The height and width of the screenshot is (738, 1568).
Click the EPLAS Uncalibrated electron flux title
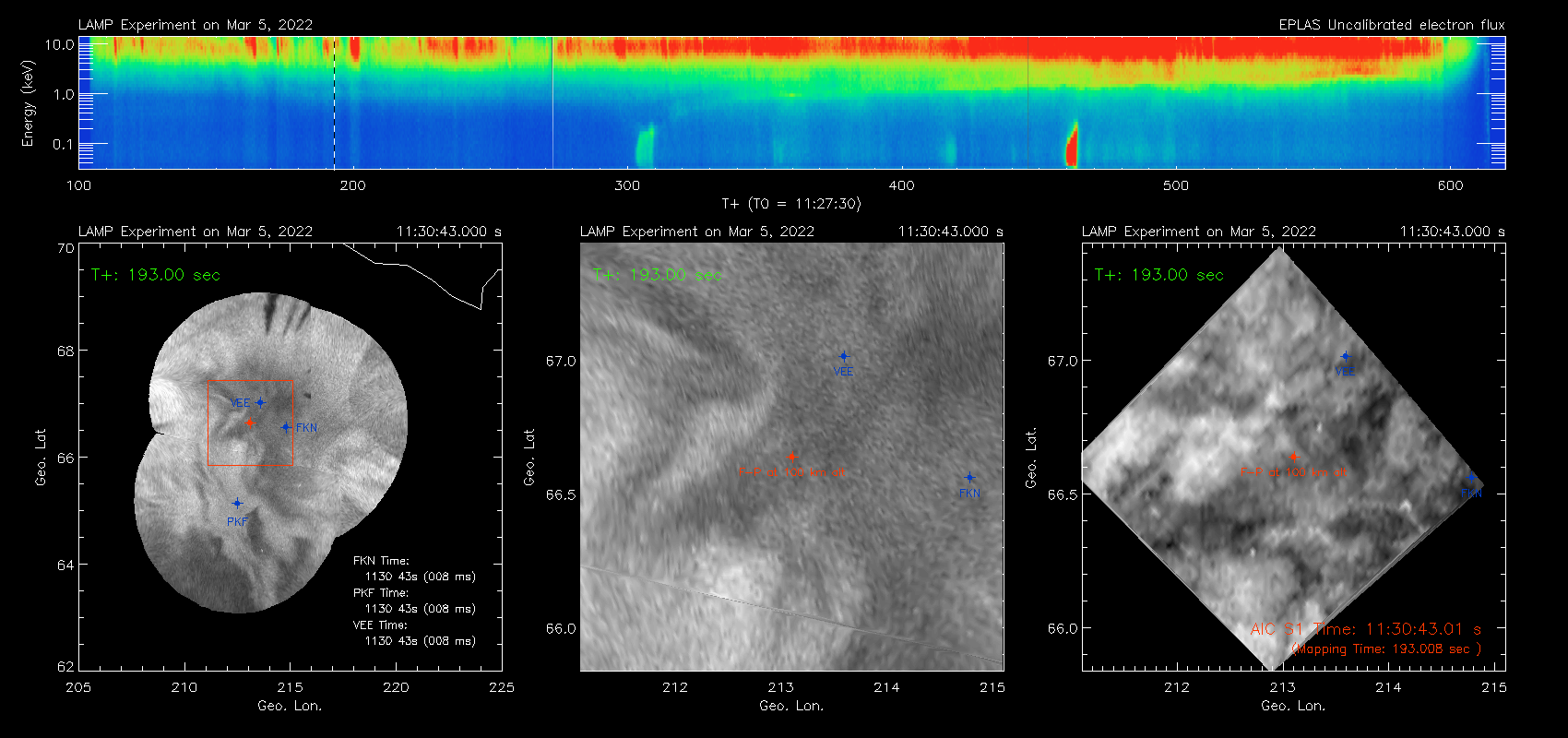coord(1392,25)
